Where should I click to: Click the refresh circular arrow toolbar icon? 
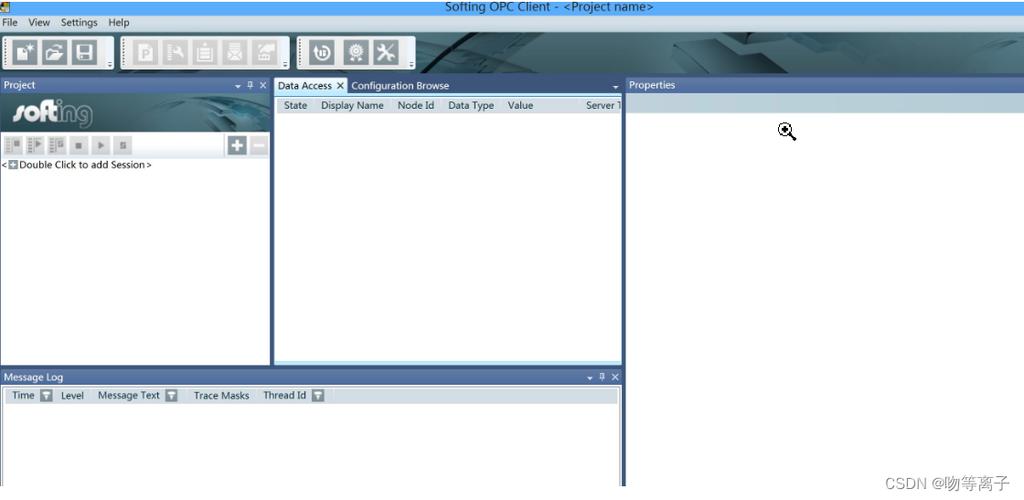coord(322,53)
